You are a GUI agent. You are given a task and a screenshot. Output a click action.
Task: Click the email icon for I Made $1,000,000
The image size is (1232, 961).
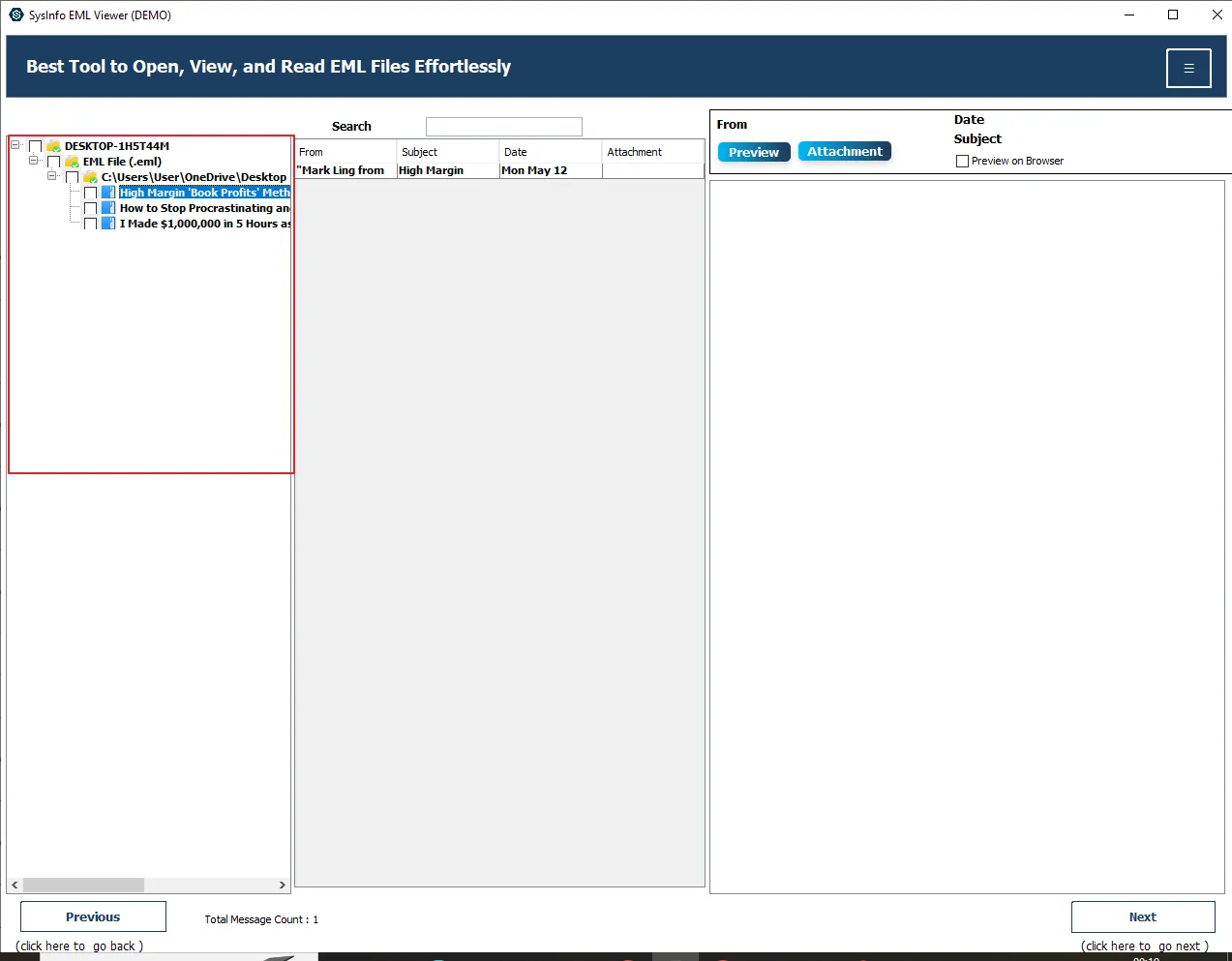(106, 223)
